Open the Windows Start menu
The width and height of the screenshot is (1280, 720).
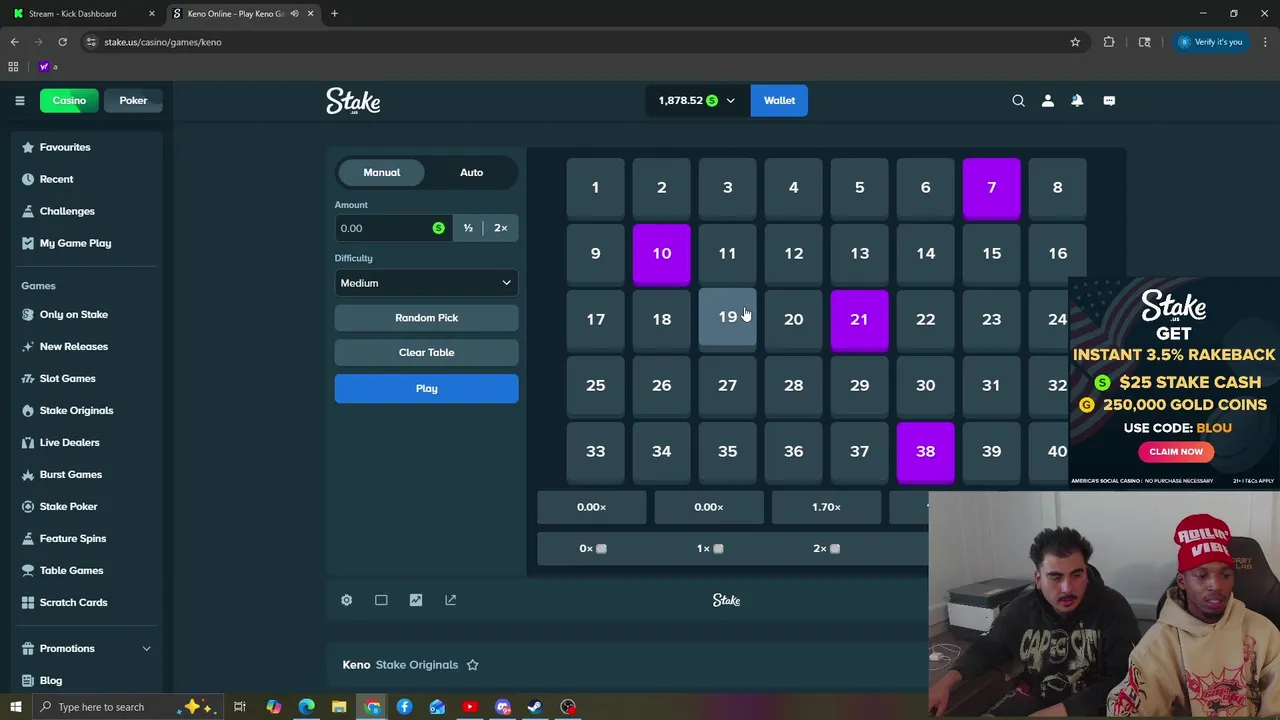coord(15,707)
